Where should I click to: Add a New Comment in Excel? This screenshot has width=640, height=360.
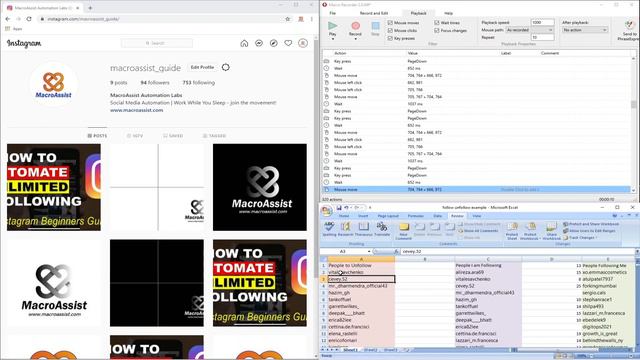(403, 231)
